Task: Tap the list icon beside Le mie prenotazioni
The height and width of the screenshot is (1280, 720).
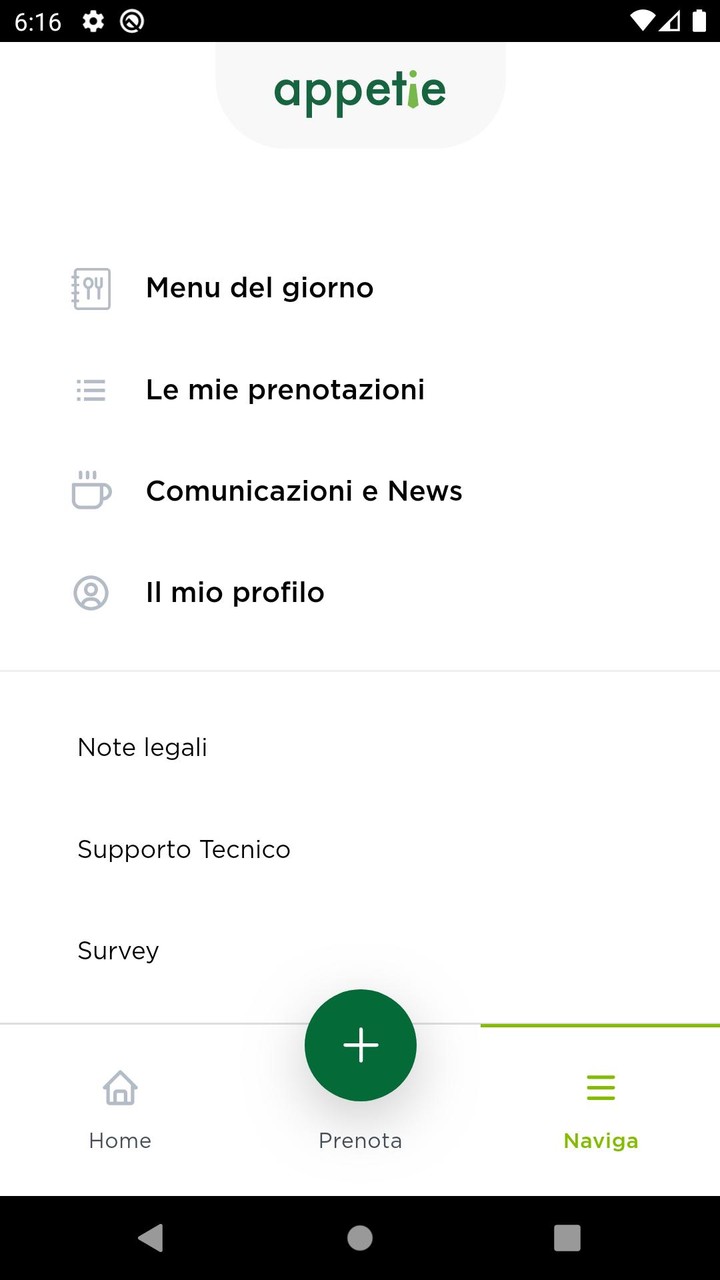Action: (x=91, y=390)
